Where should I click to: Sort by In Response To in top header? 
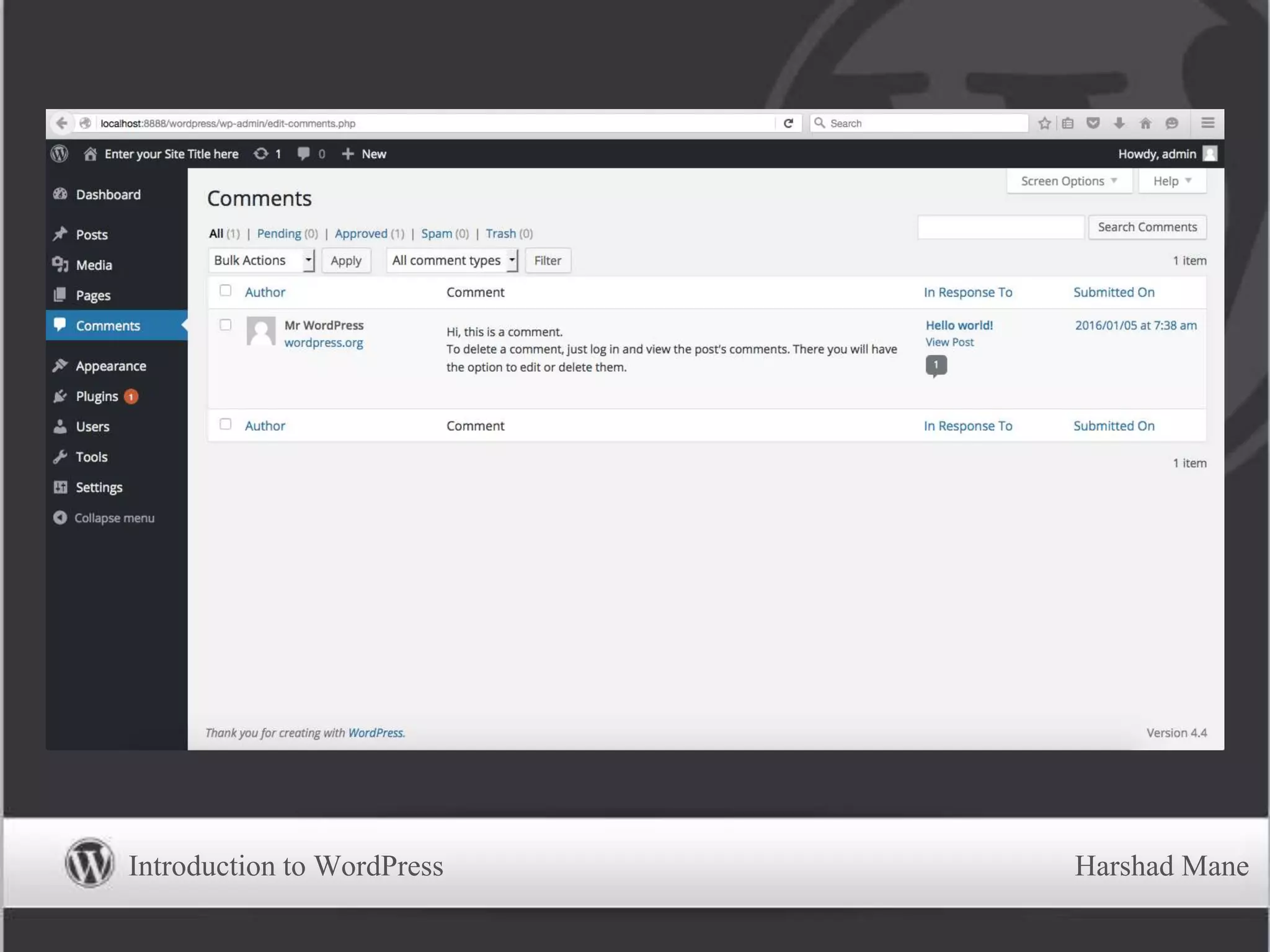pos(968,292)
